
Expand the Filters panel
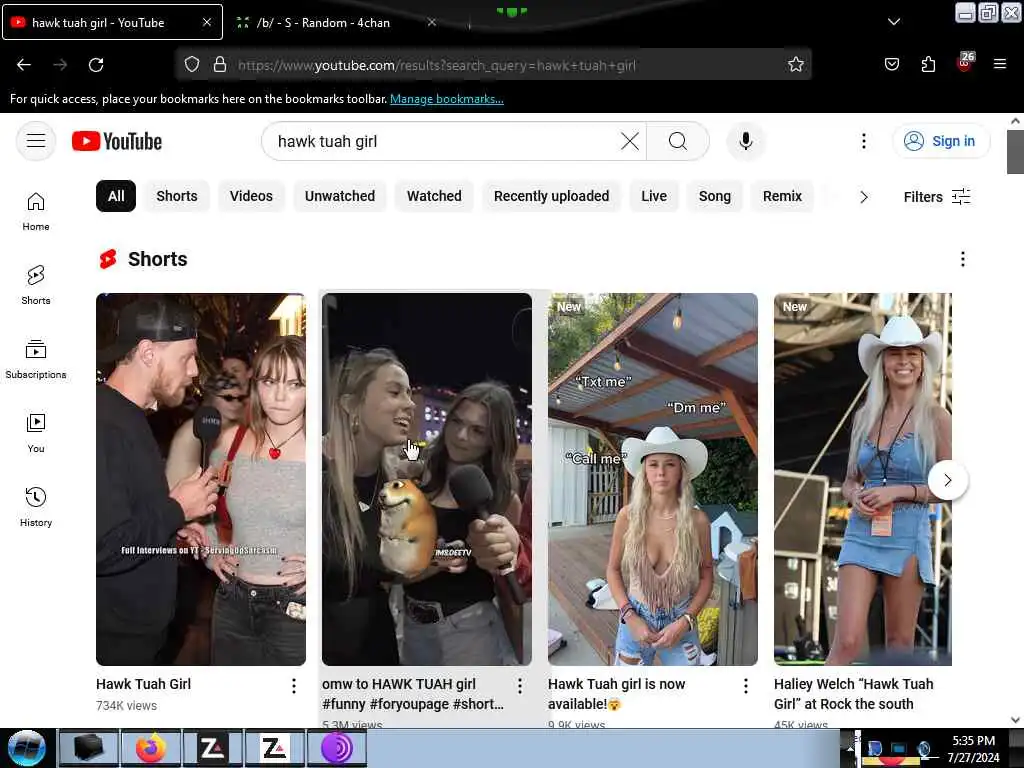936,197
